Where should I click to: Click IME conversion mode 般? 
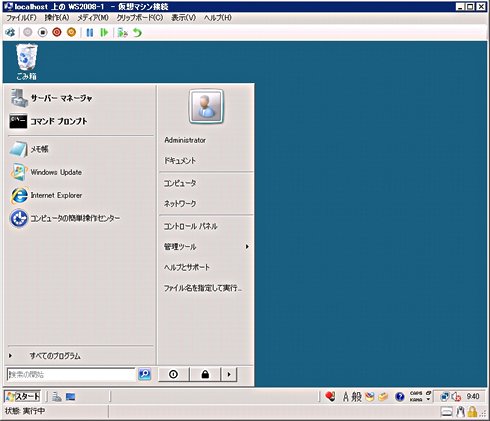pyautogui.click(x=356, y=397)
